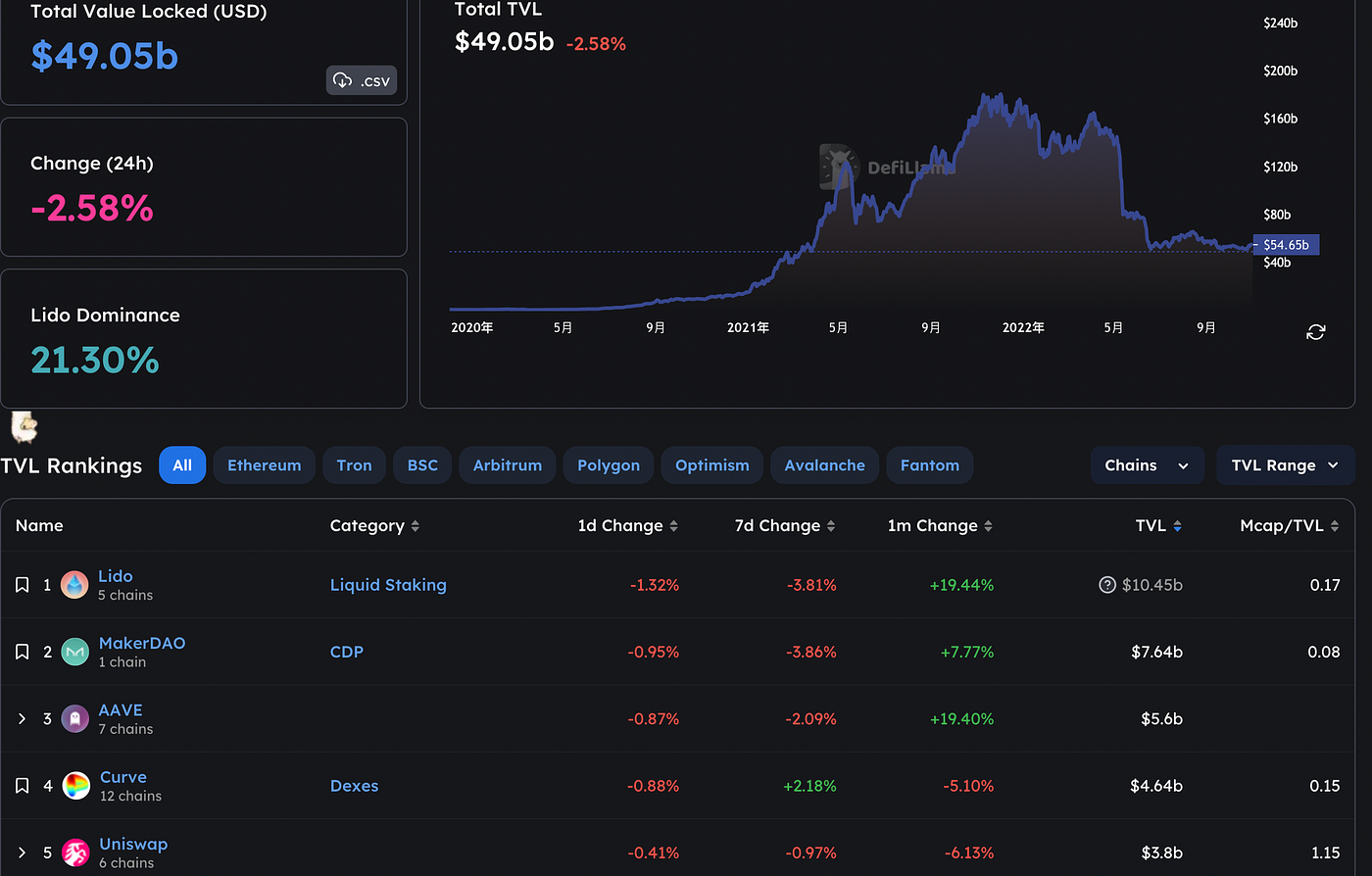
Task: Open the Chains dropdown
Action: (x=1147, y=465)
